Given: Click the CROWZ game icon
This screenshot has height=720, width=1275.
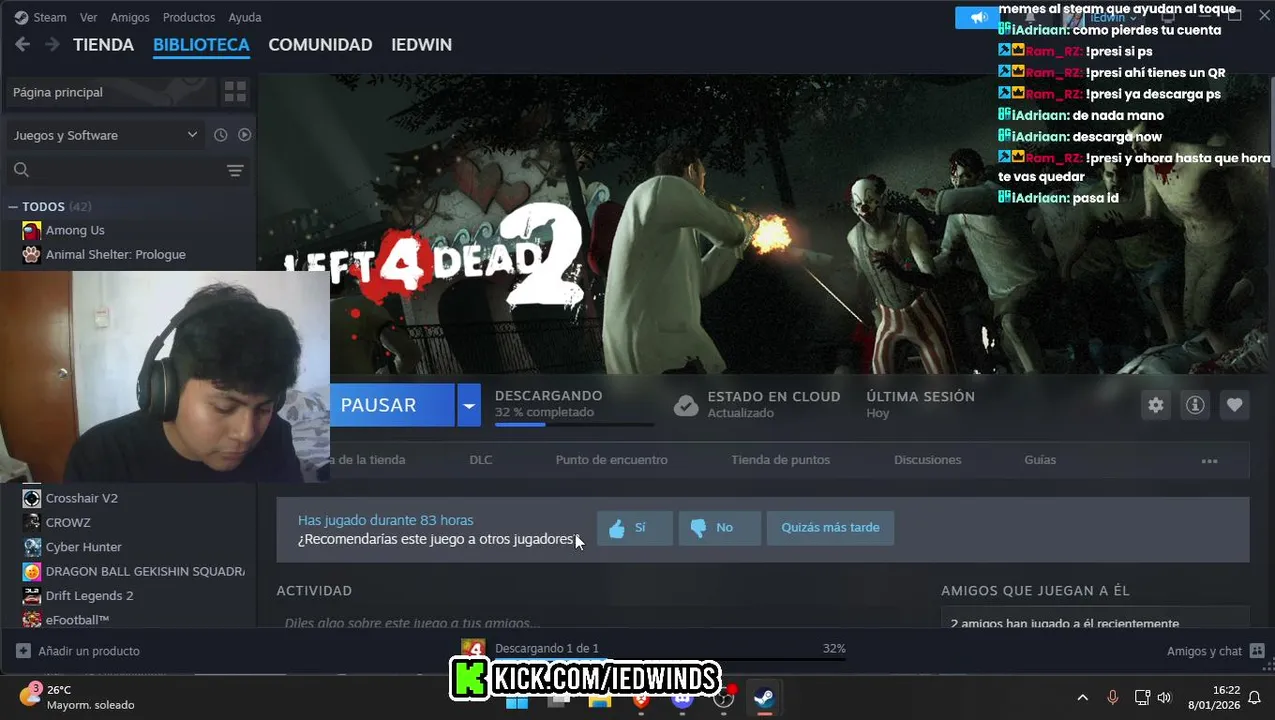Looking at the screenshot, I should (x=31, y=522).
